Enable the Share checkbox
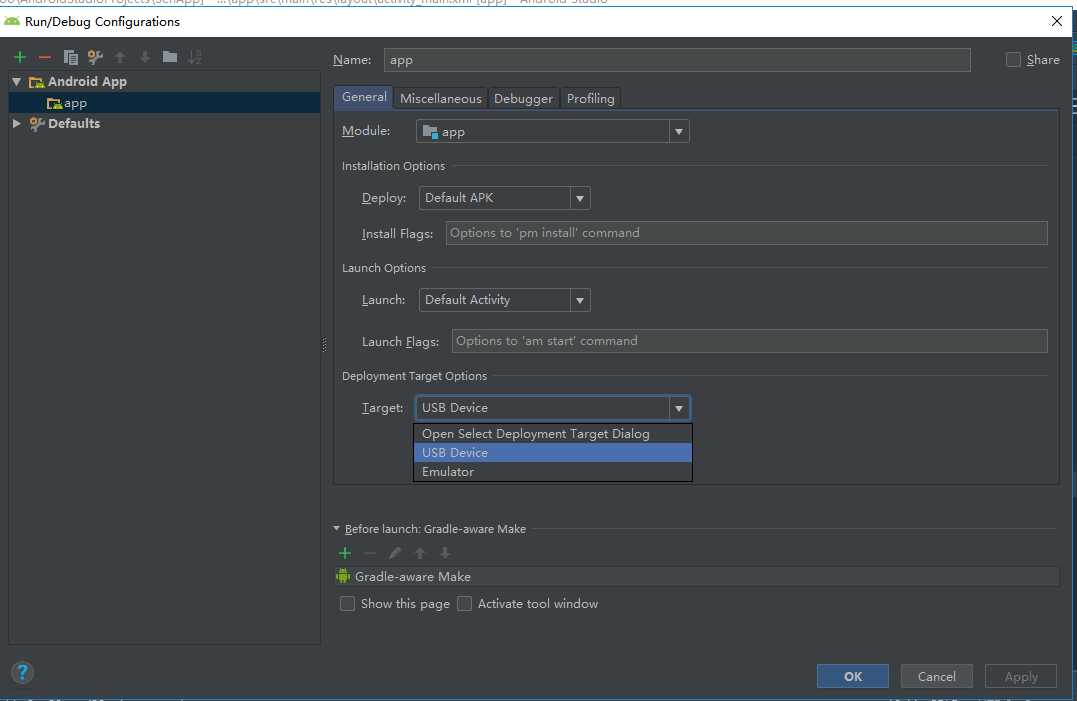This screenshot has width=1077, height=701. coord(1013,60)
